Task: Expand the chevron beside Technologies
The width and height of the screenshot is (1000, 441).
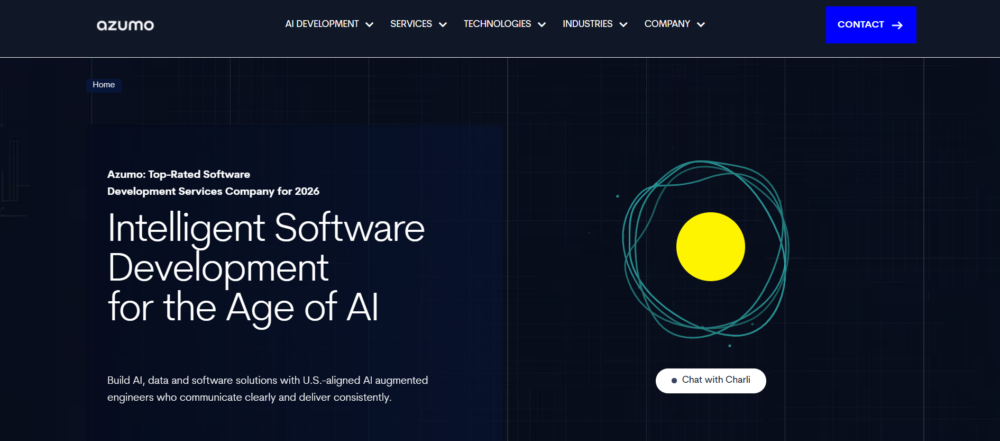Action: [541, 25]
